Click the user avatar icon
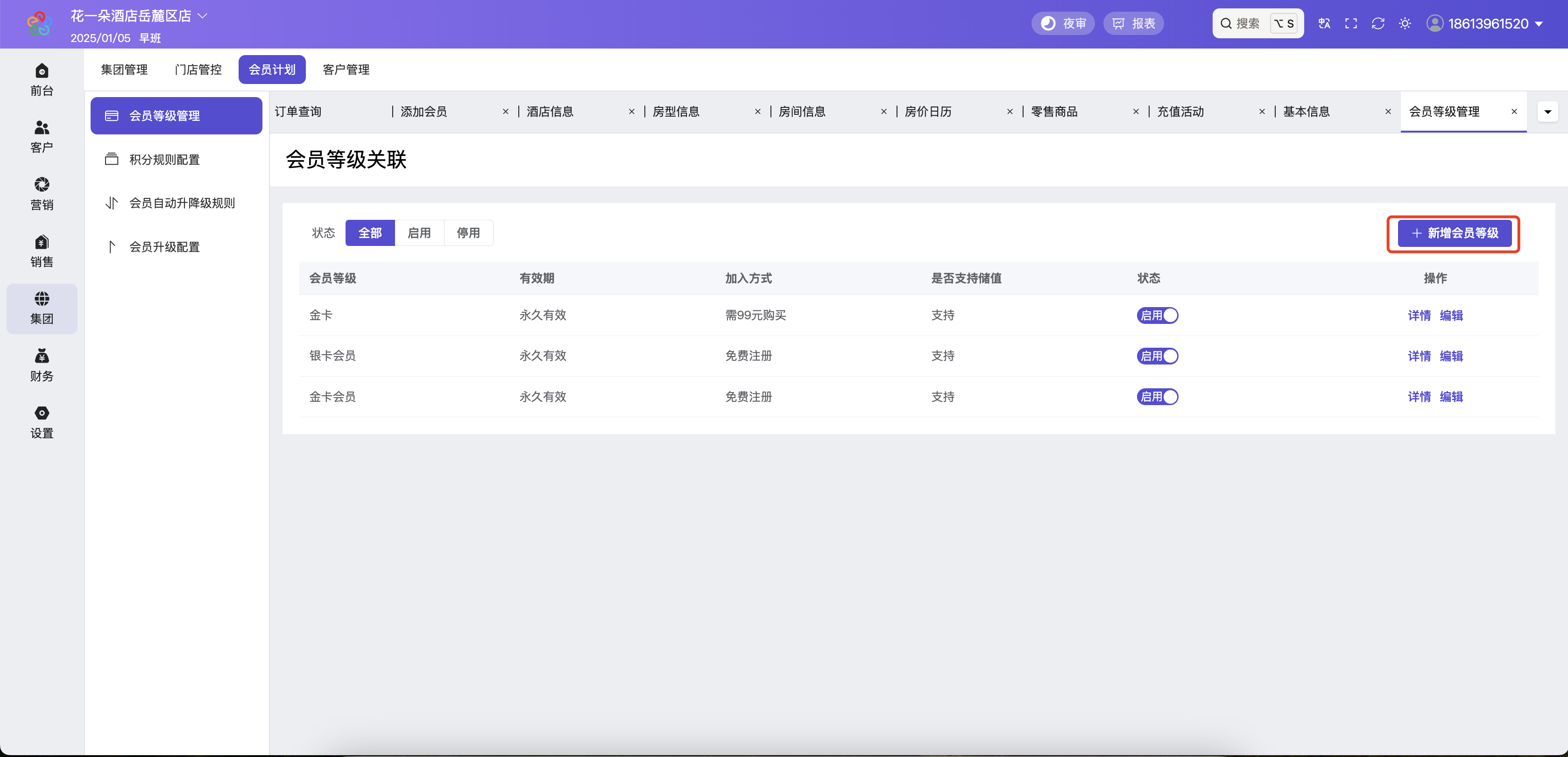1568x757 pixels. coord(1435,23)
